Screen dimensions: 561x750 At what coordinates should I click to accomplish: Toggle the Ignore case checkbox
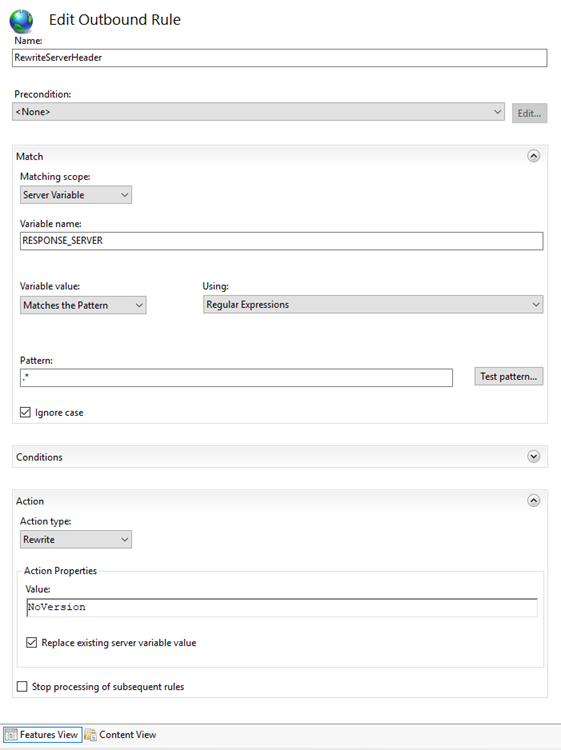[25, 412]
